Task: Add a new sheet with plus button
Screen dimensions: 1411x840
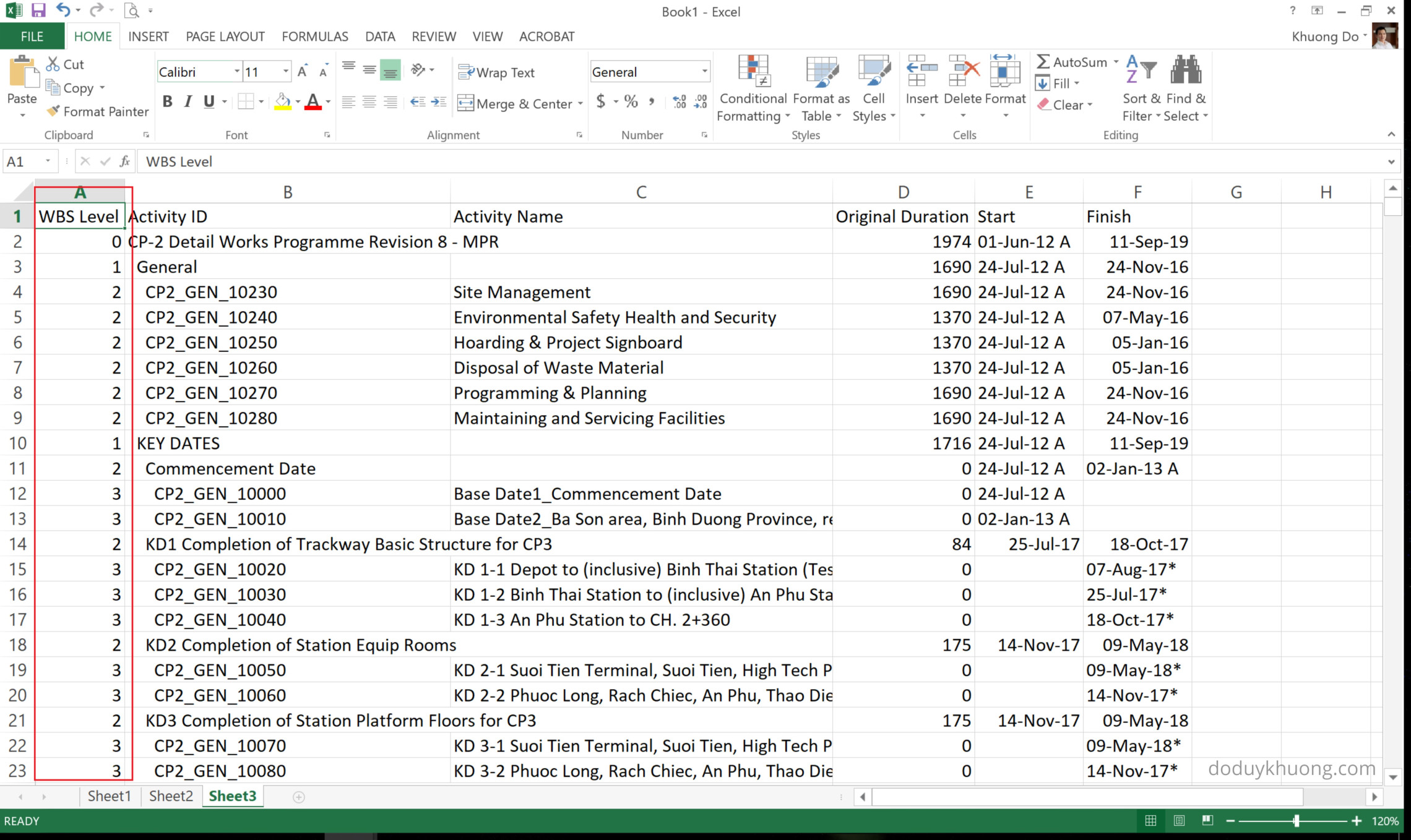Action: [299, 797]
